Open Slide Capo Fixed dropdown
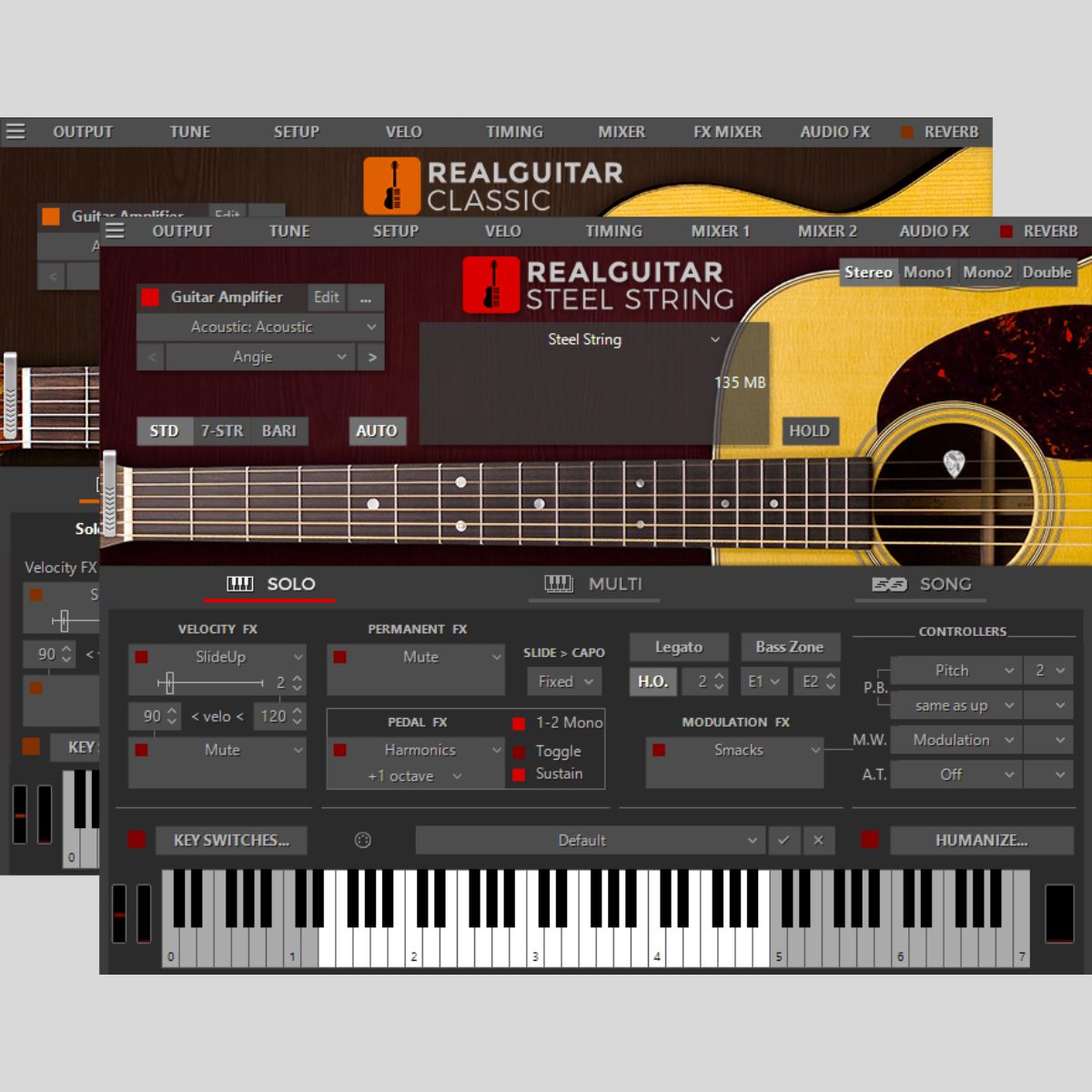The width and height of the screenshot is (1092, 1092). pyautogui.click(x=564, y=681)
